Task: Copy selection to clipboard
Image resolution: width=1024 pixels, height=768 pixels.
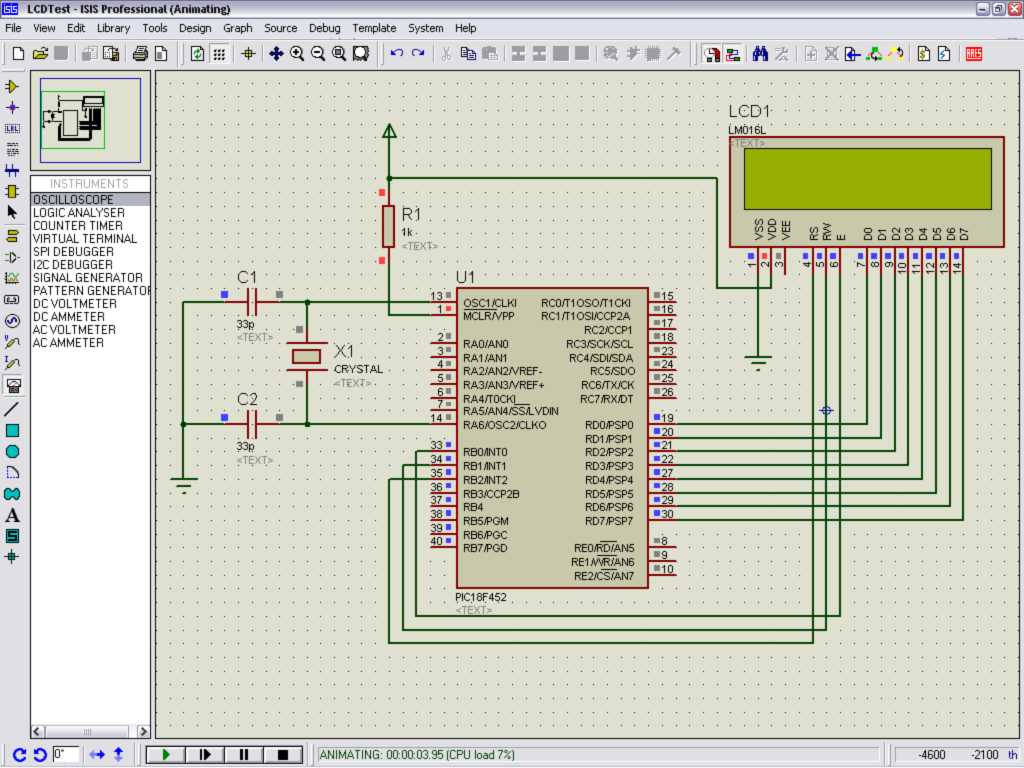Action: click(468, 54)
